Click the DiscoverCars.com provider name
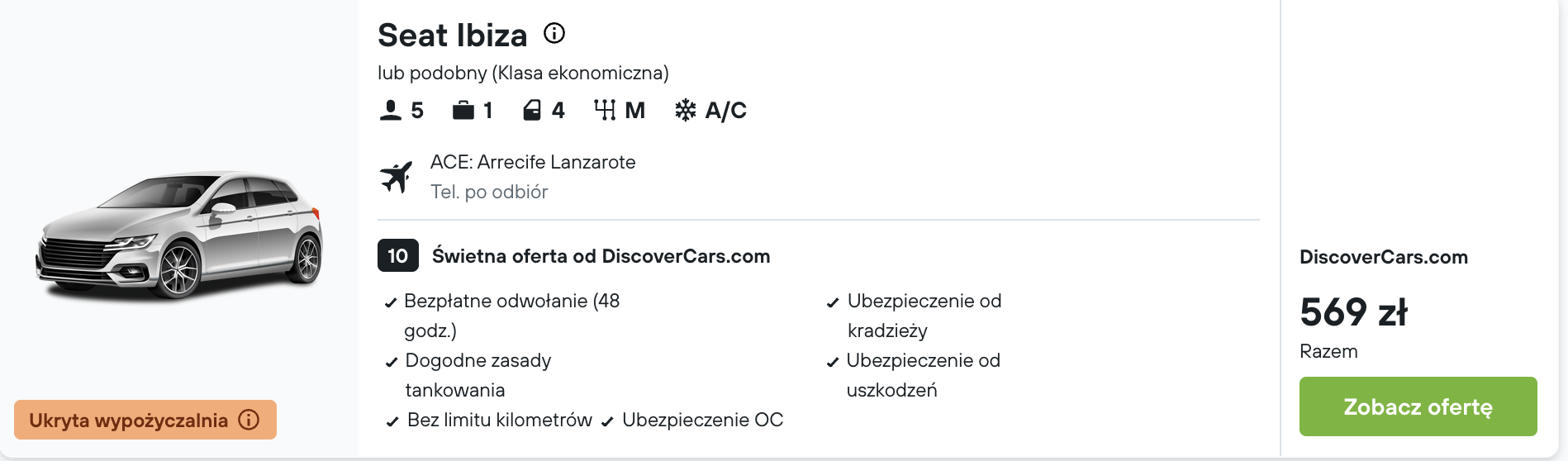Screen dimensions: 1568x461 click(x=1384, y=257)
